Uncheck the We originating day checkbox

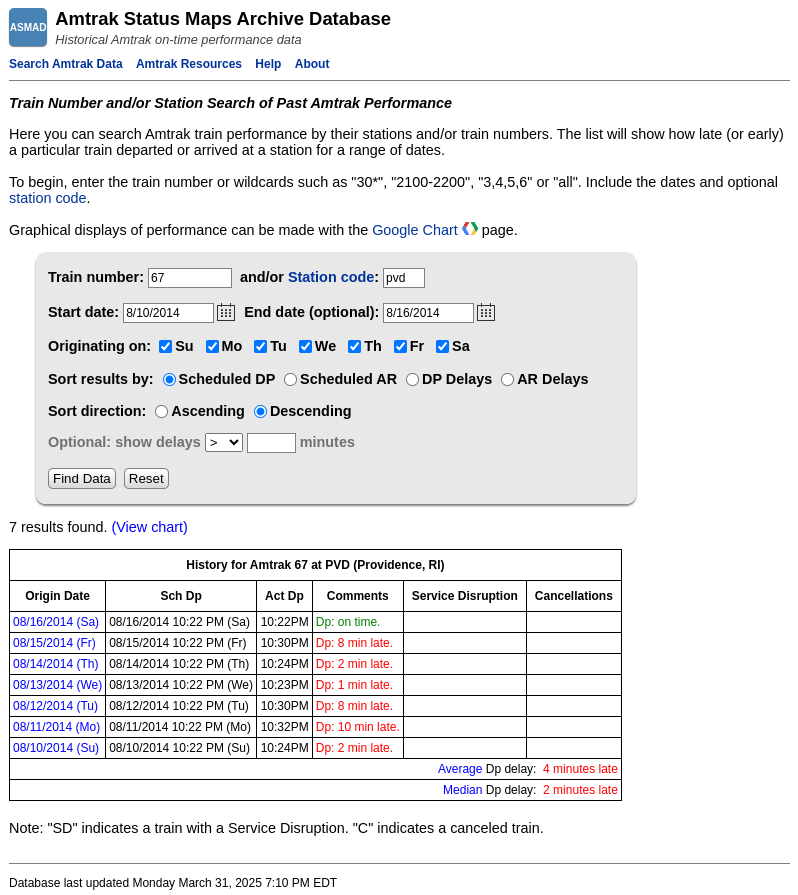point(305,346)
